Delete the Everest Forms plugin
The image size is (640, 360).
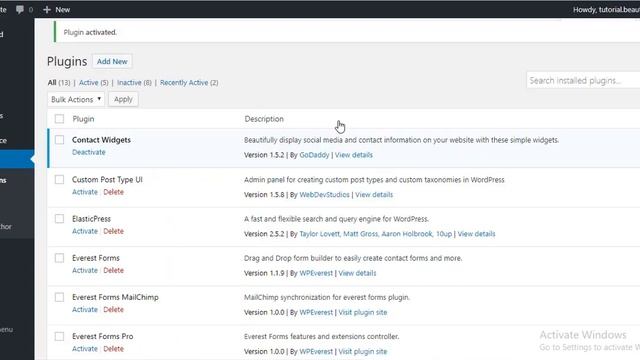click(113, 270)
